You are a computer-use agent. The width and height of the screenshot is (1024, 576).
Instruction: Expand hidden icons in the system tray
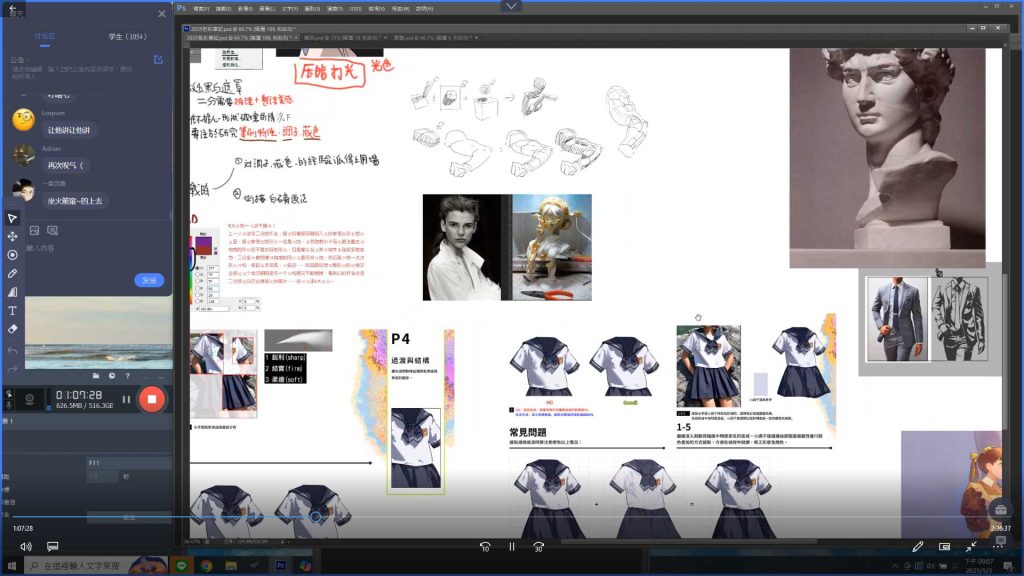point(895,565)
